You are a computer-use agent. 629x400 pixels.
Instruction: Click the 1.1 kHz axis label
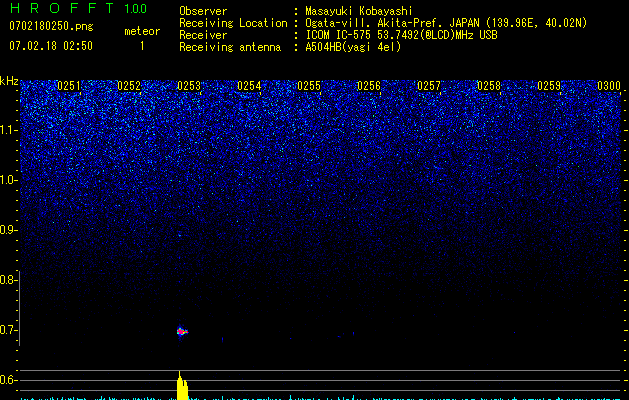[8, 130]
